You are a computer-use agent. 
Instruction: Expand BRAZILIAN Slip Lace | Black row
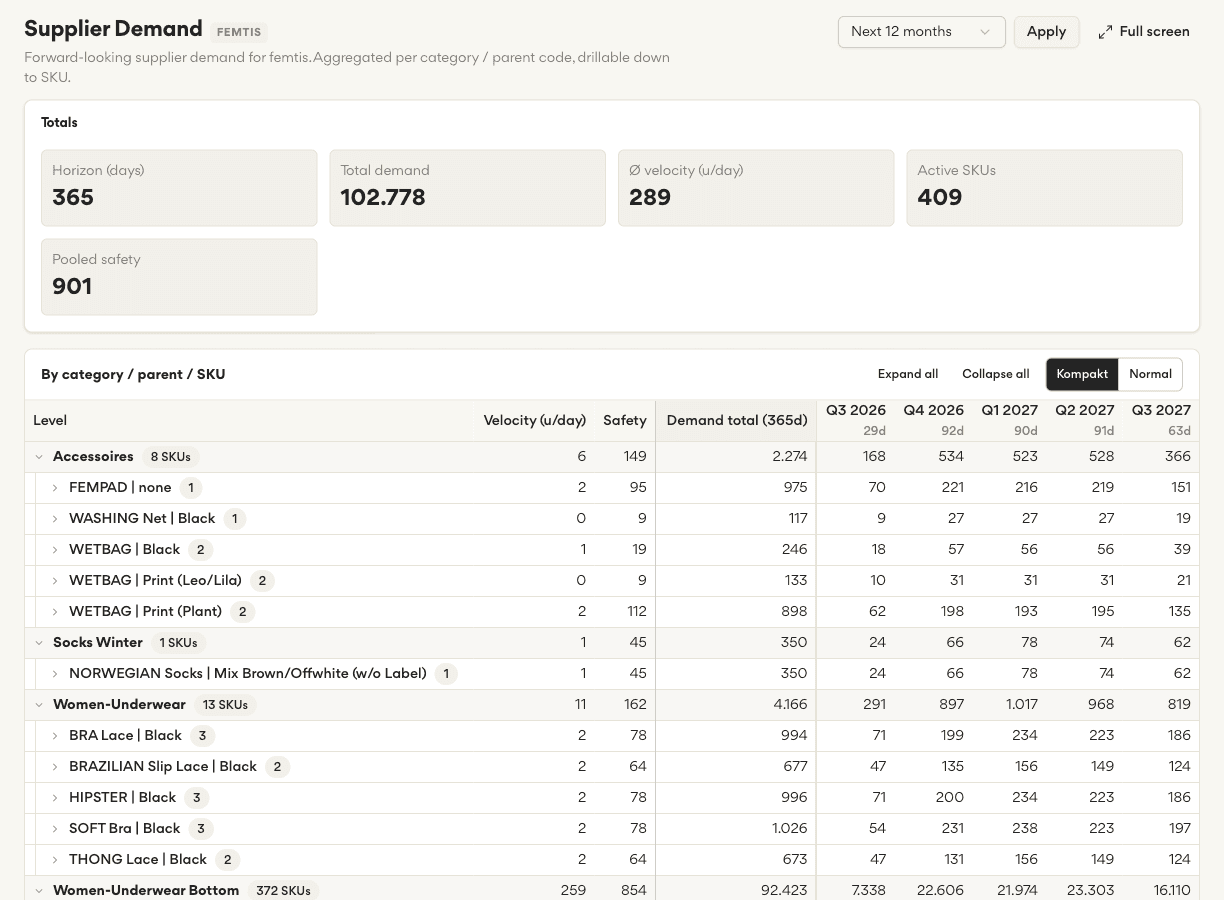click(55, 767)
